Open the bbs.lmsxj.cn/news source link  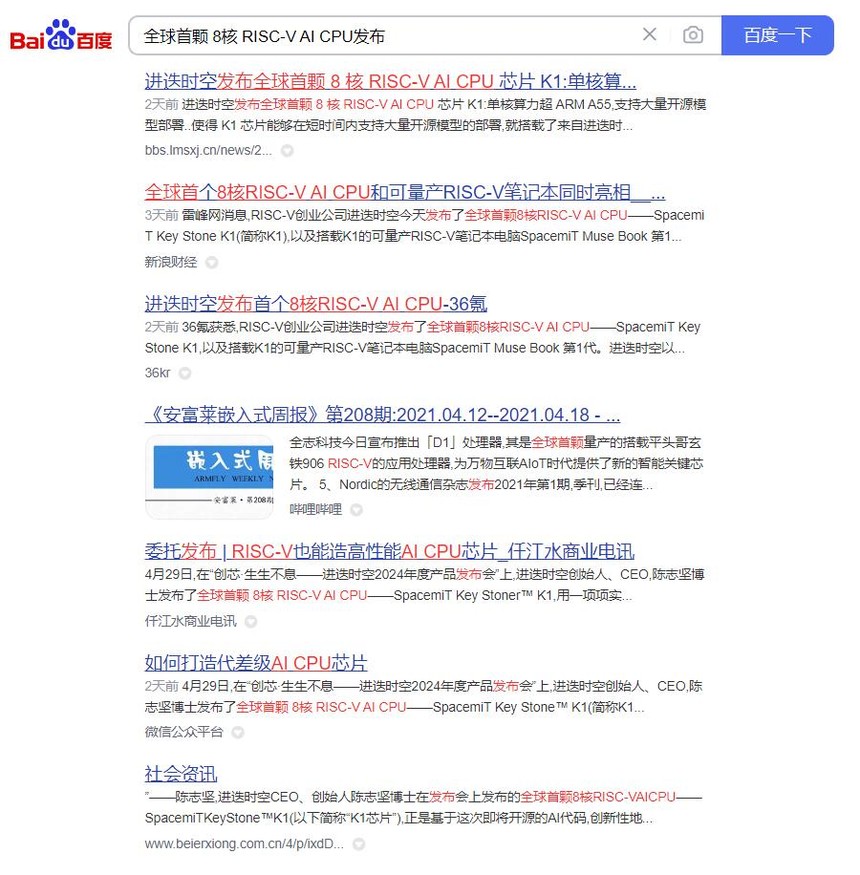208,150
